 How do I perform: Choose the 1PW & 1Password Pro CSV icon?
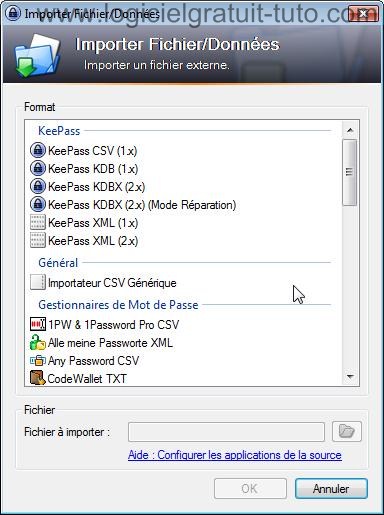(x=38, y=324)
